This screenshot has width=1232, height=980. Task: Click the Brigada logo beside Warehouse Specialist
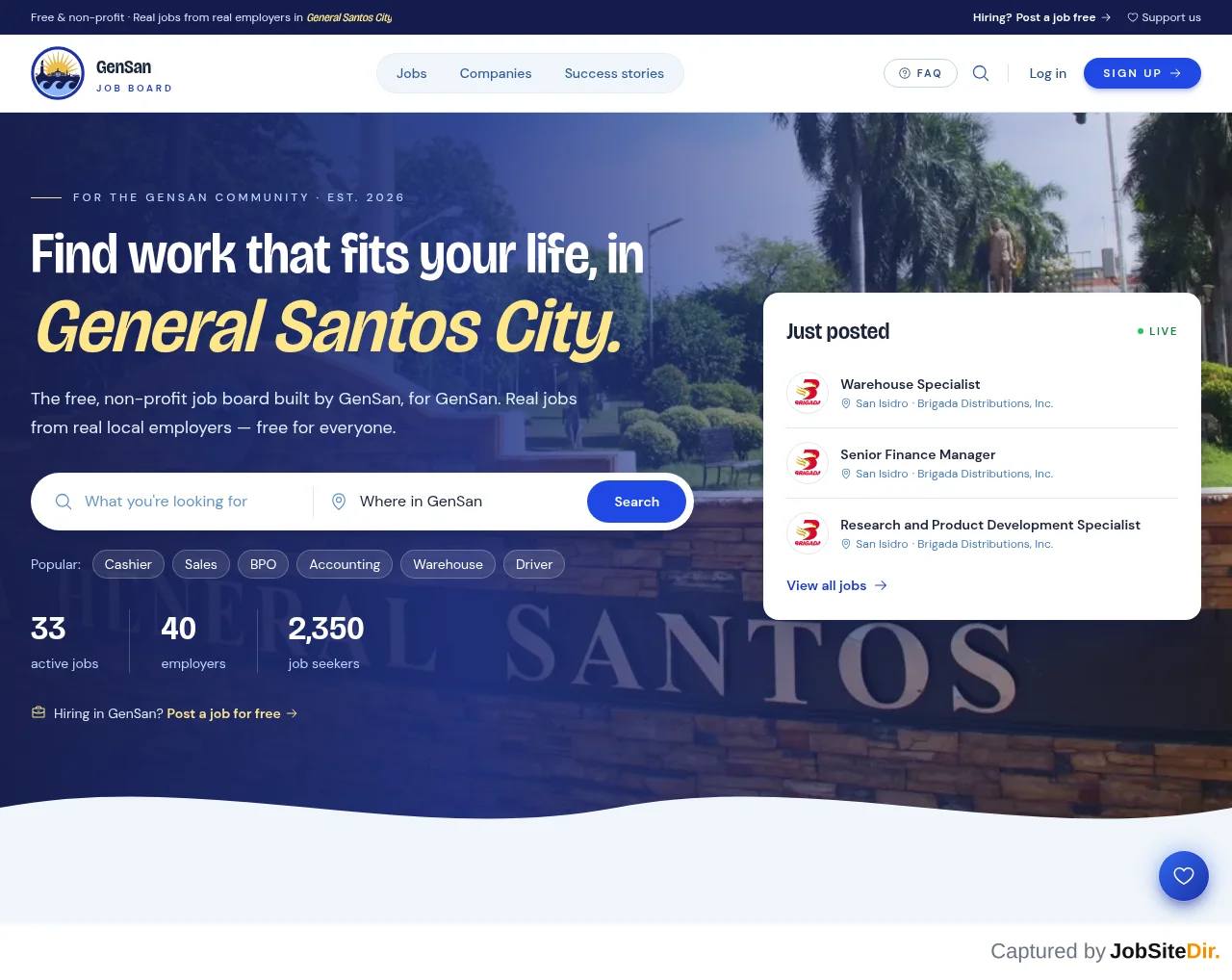[808, 393]
